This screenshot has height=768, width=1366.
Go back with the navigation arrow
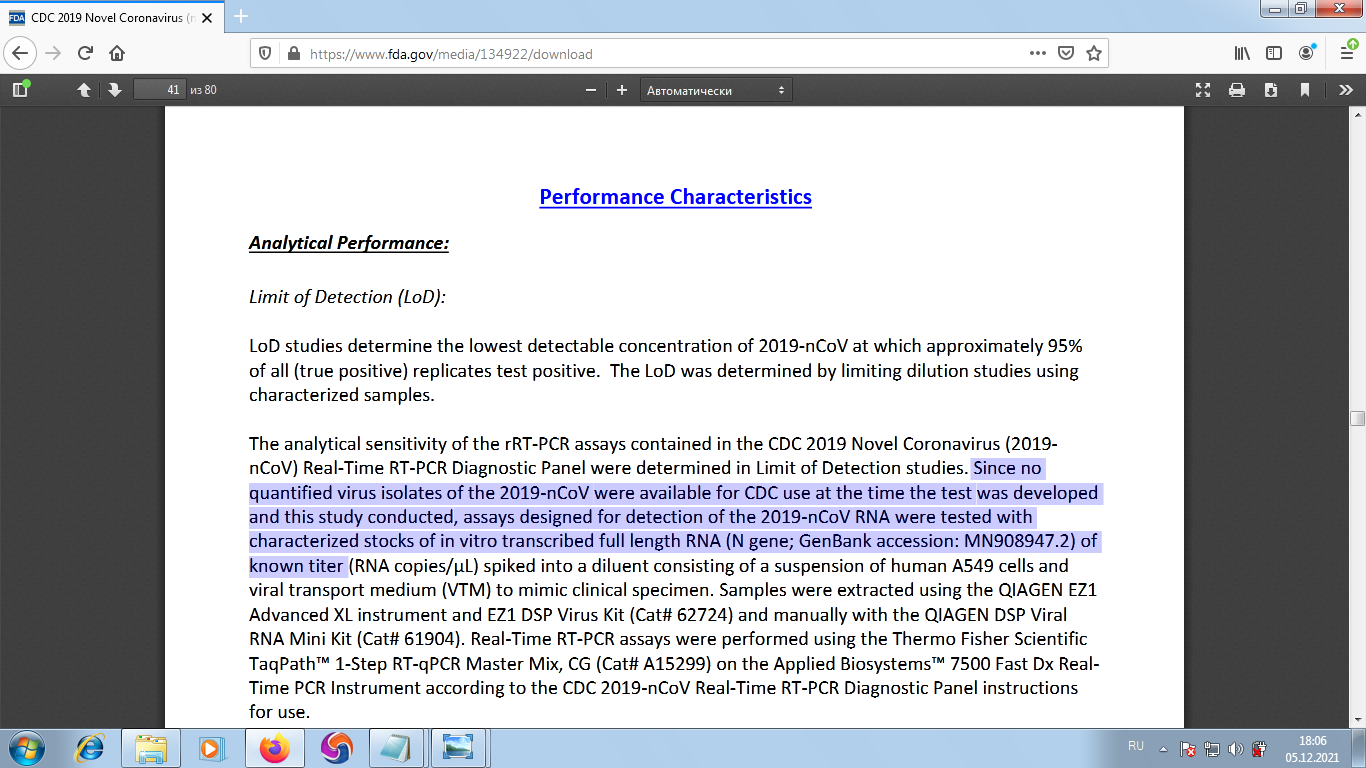coord(18,54)
